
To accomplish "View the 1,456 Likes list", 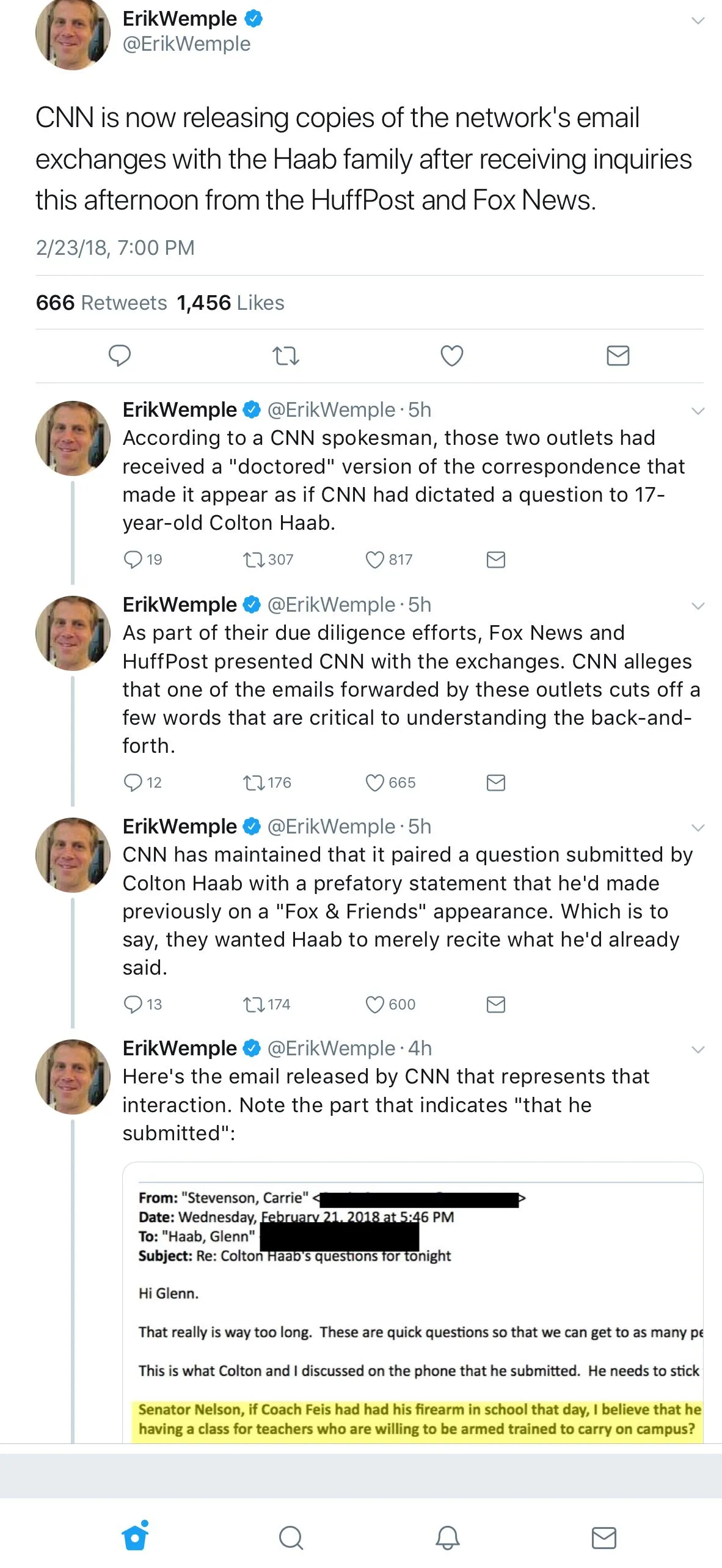I will (x=230, y=302).
